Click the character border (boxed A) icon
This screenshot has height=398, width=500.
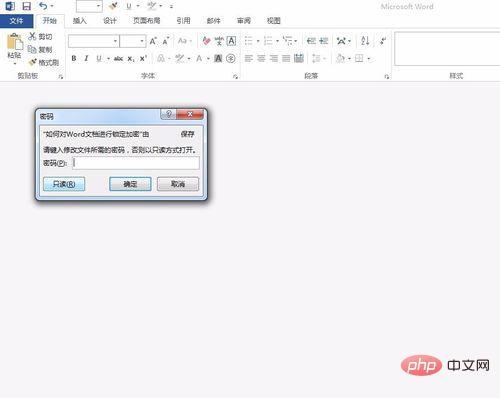coord(231,41)
